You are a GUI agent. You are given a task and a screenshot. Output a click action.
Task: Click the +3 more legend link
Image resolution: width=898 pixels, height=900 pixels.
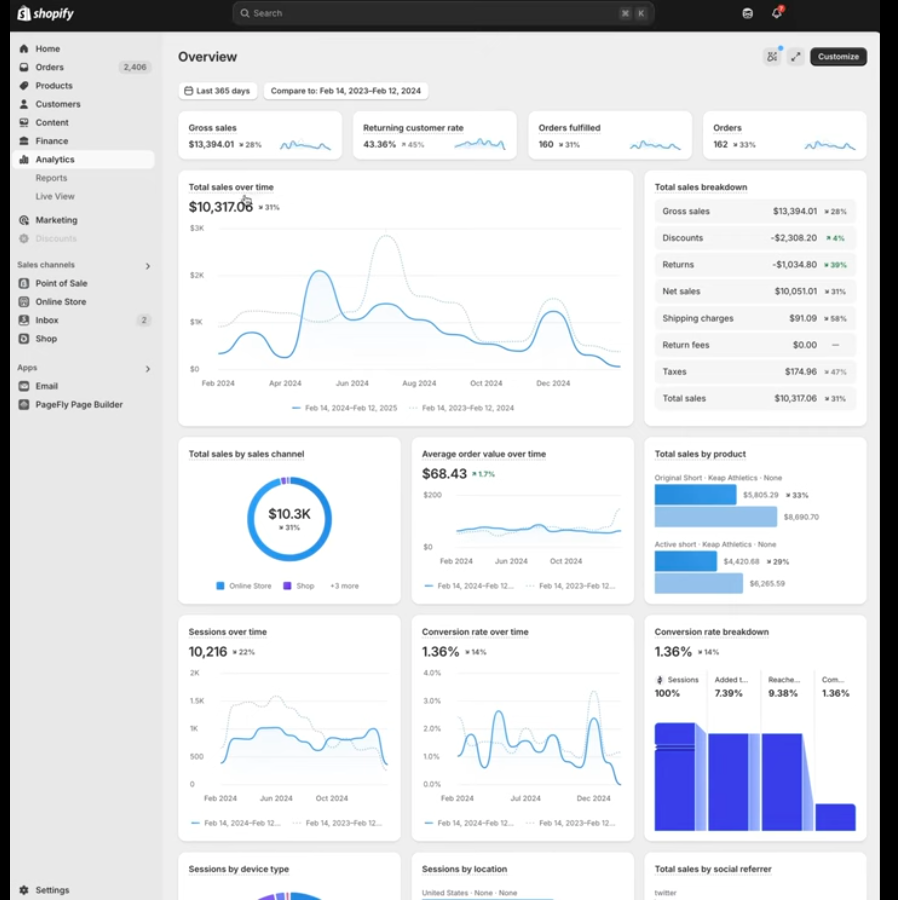pyautogui.click(x=344, y=586)
